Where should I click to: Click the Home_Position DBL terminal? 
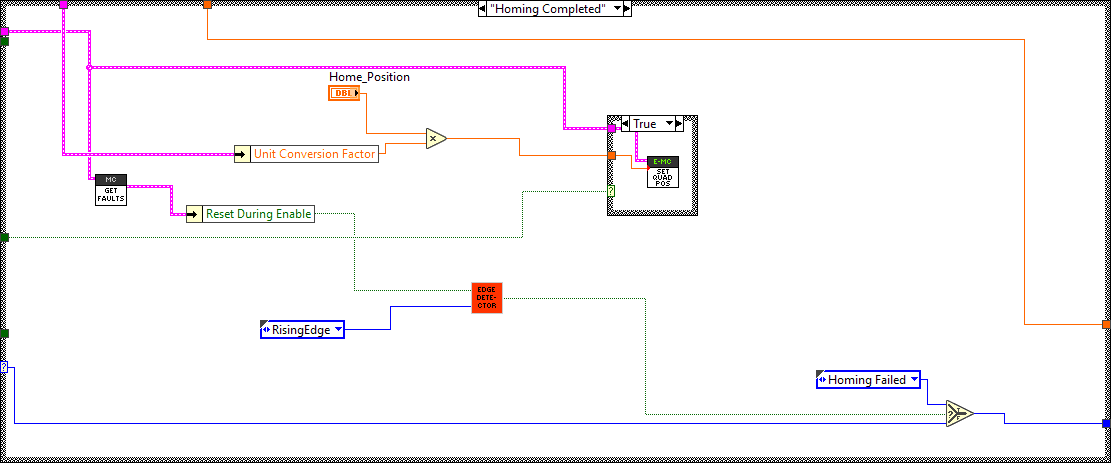(x=344, y=93)
